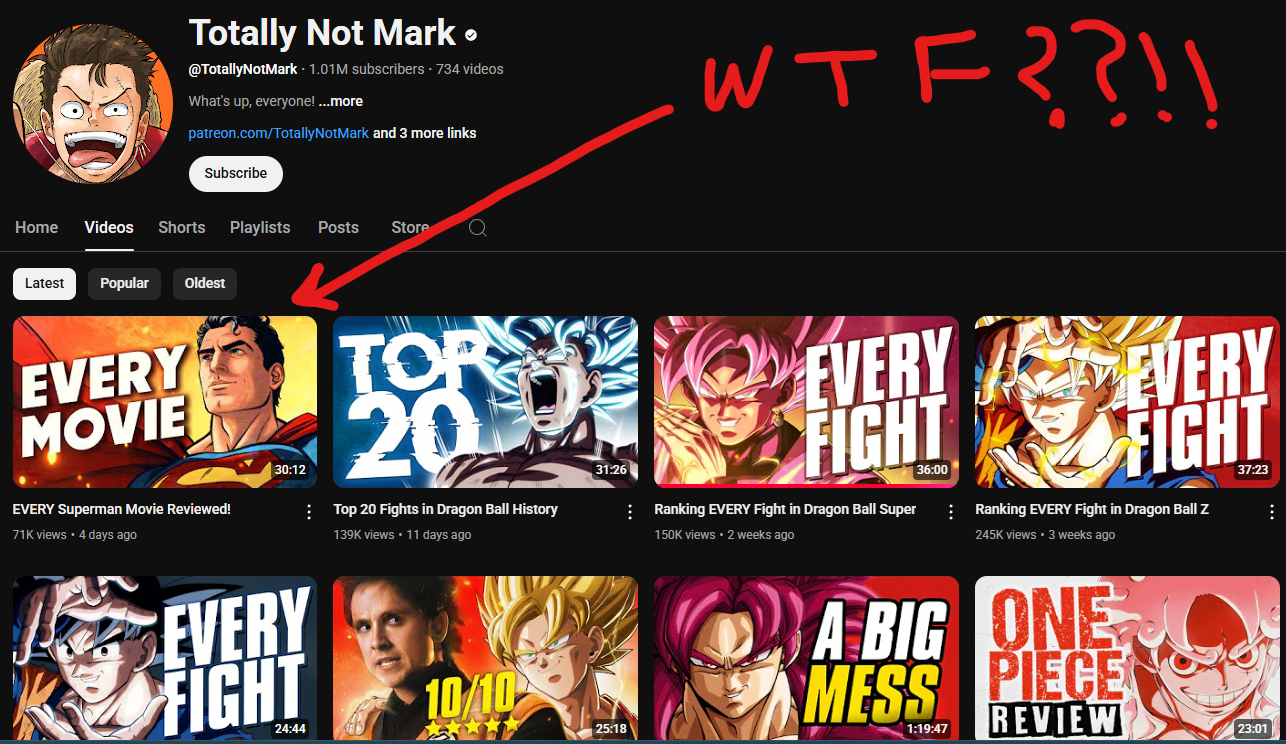Expand channel description with ...more
Image resolution: width=1286 pixels, height=744 pixels.
tap(341, 101)
